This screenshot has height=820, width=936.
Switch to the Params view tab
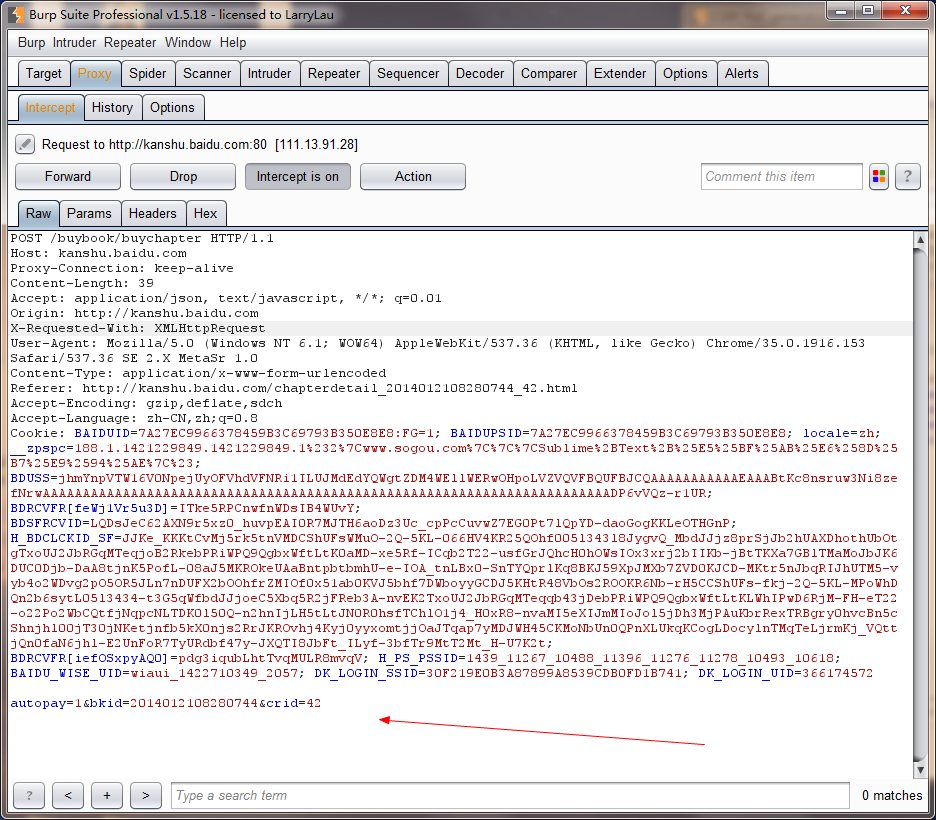tap(89, 214)
